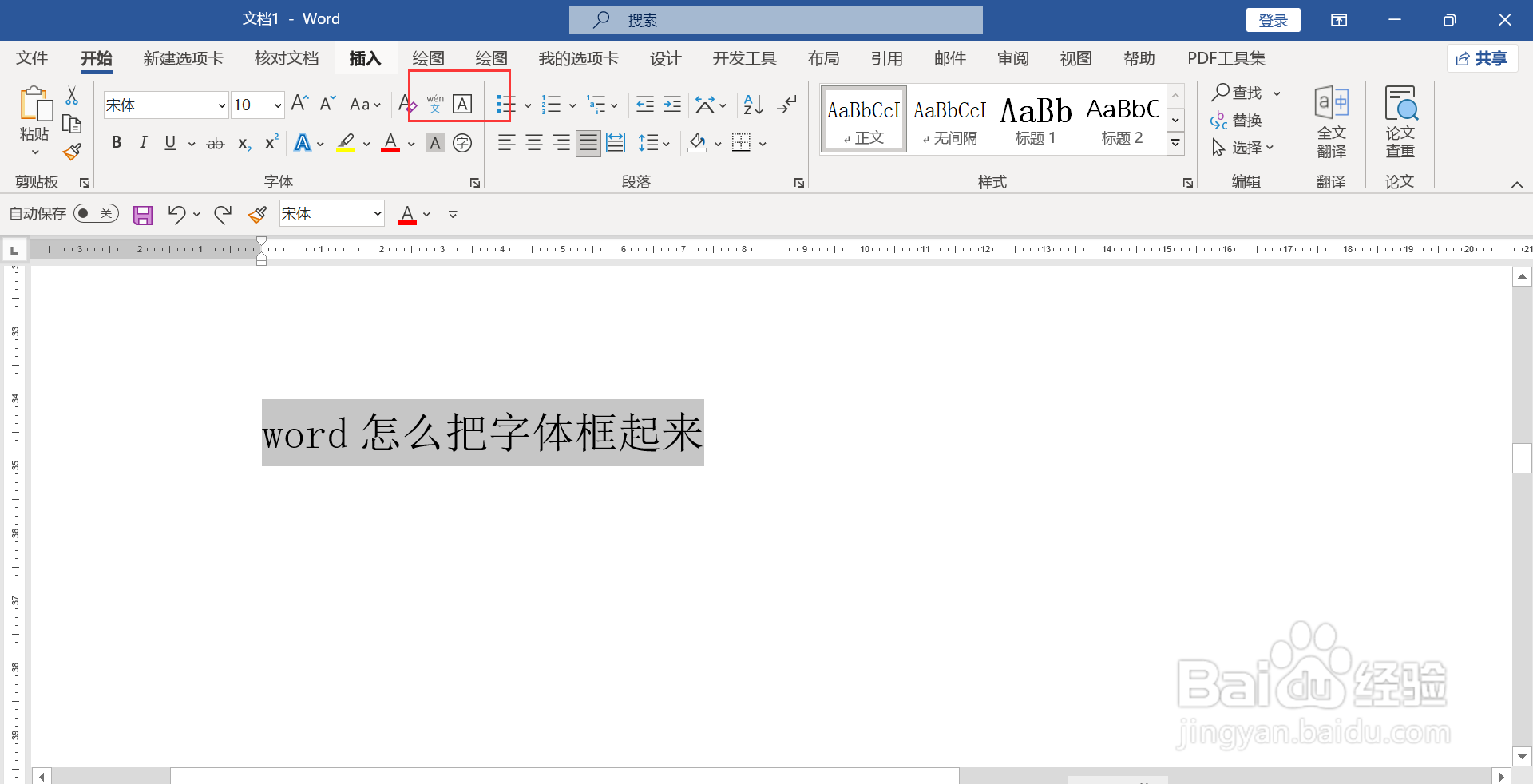Image resolution: width=1533 pixels, height=784 pixels.
Task: Sort text with the A-Z sort icon
Action: point(753,104)
